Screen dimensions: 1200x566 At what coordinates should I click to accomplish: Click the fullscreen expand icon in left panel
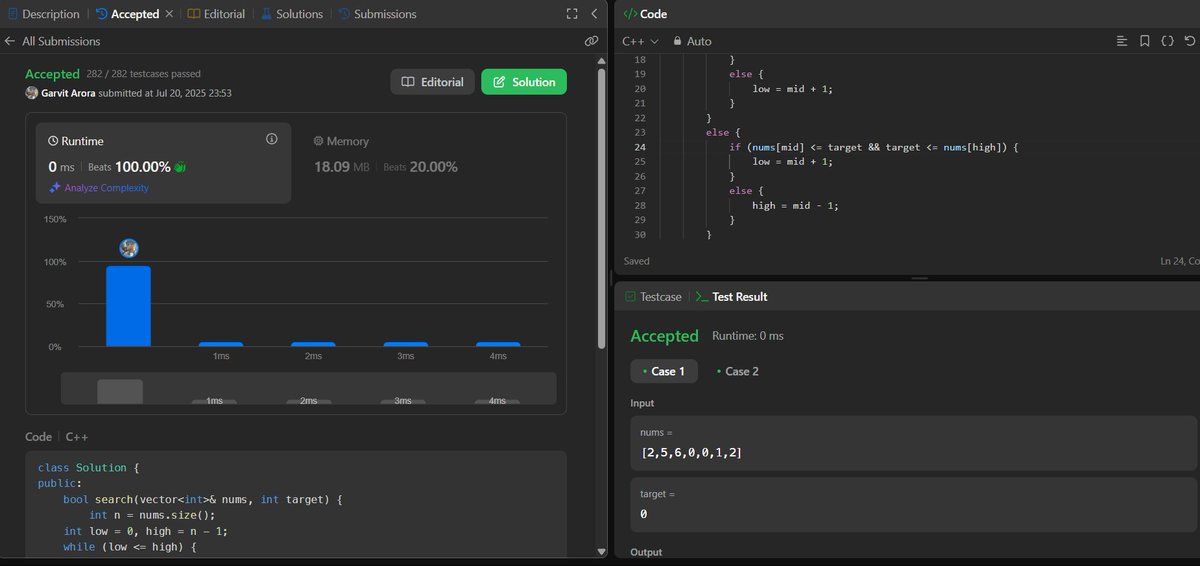[572, 14]
